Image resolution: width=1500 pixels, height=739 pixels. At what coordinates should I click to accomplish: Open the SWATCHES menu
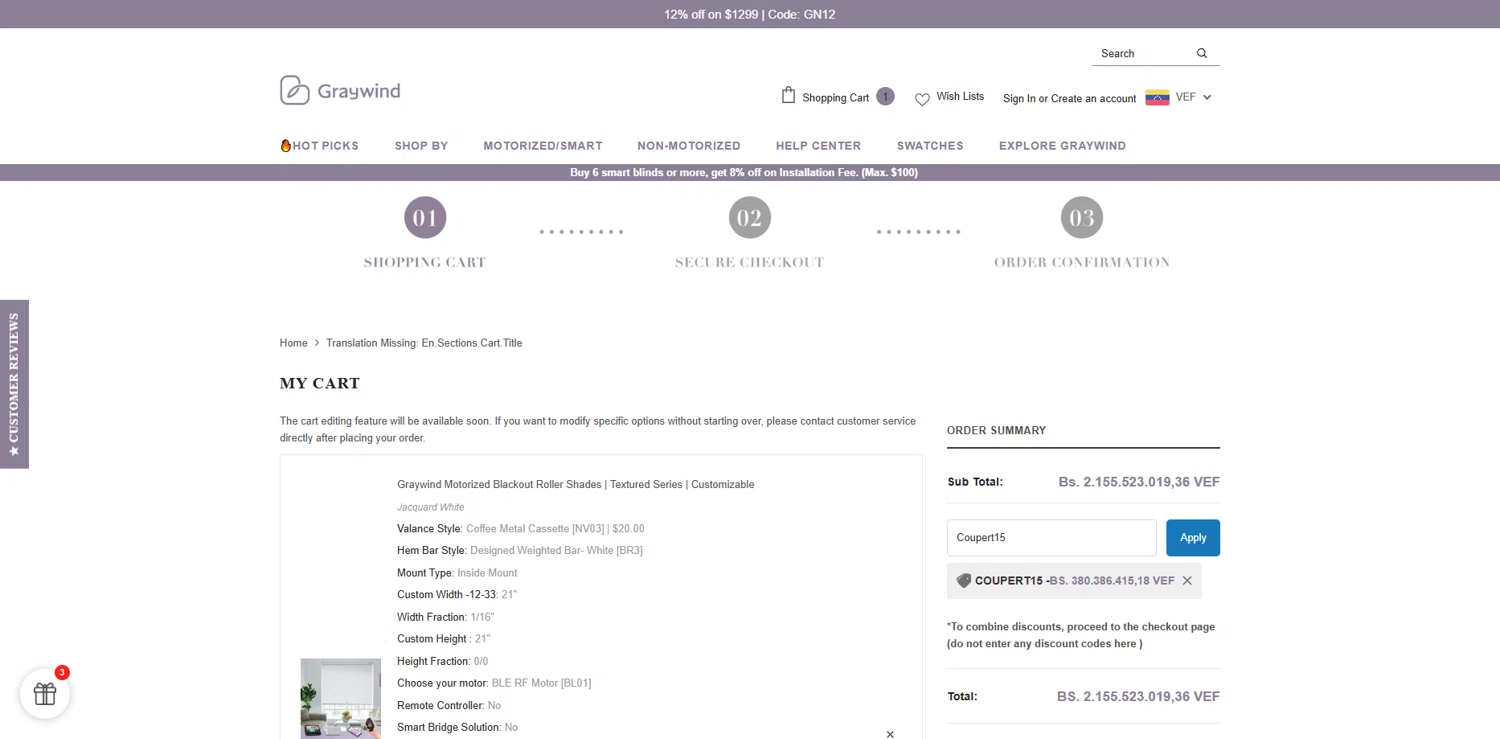click(930, 146)
